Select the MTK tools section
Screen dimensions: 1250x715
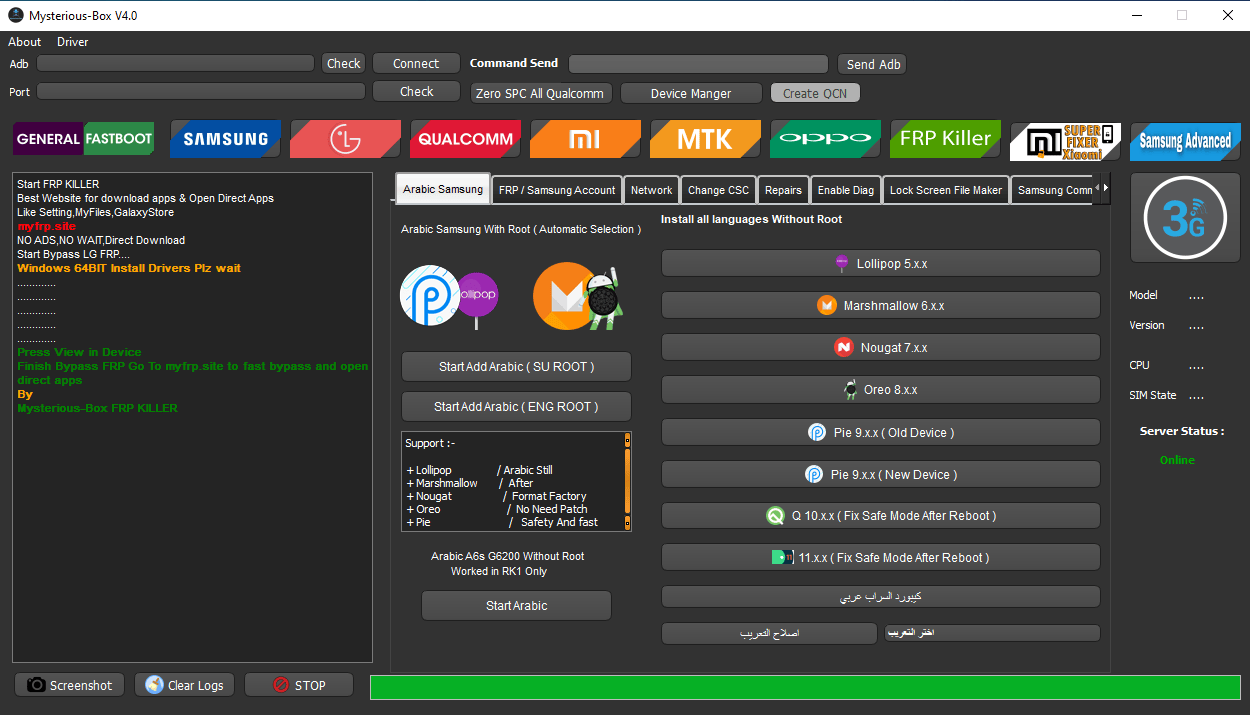click(704, 139)
